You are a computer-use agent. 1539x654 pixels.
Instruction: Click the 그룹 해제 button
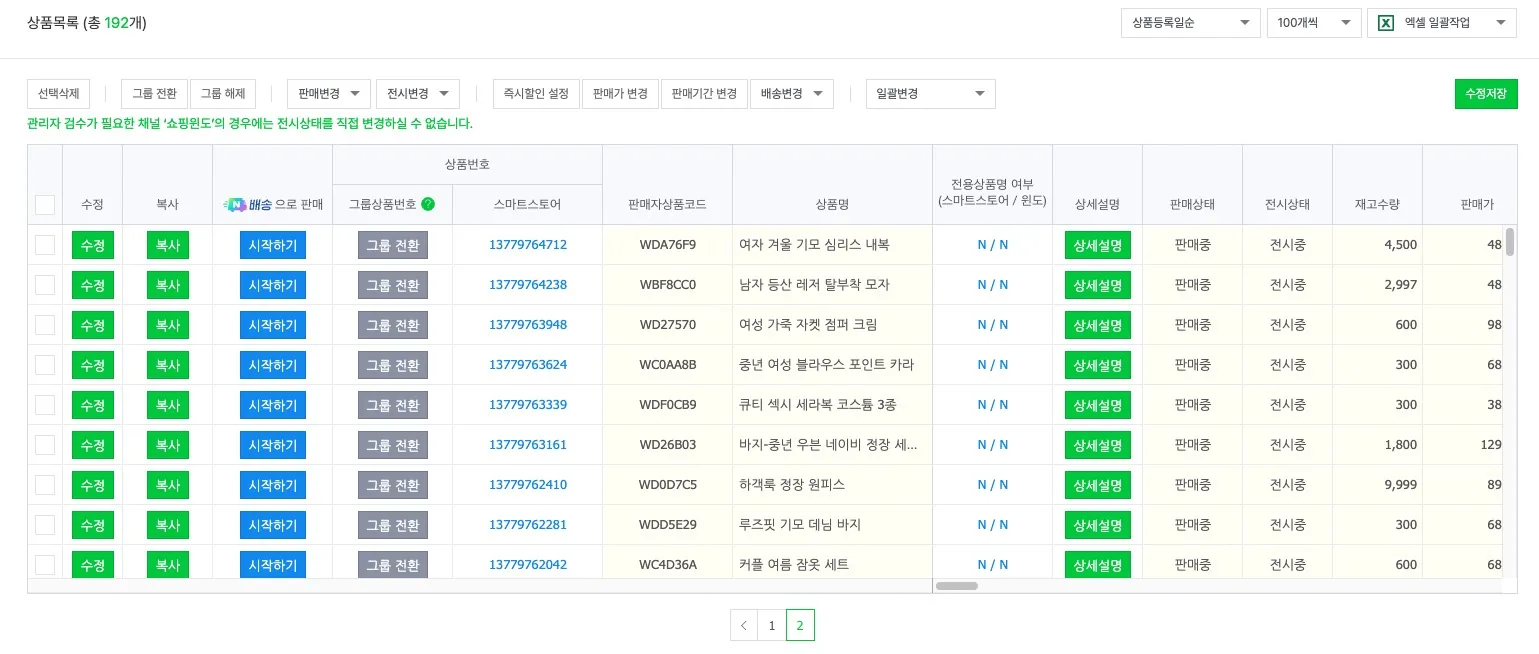pos(223,94)
